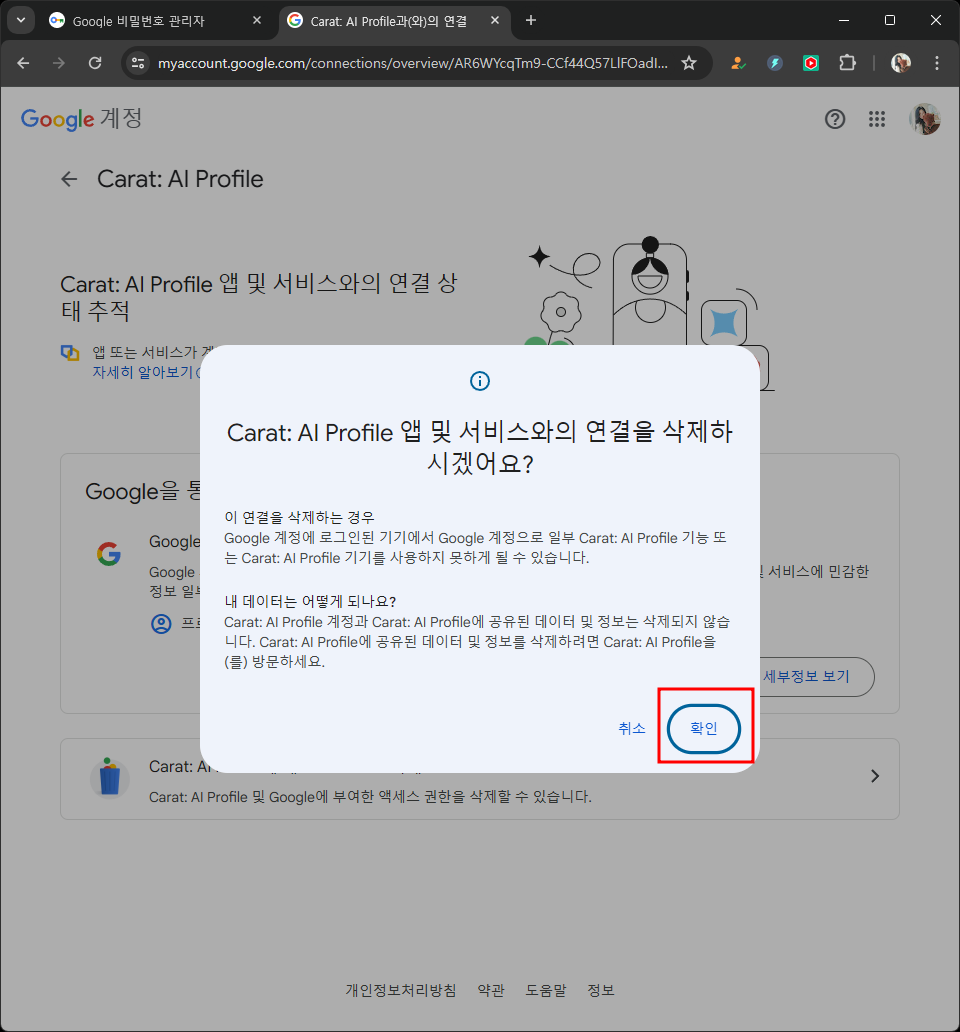The width and height of the screenshot is (960, 1032).
Task: Open the Google apps grid
Action: (876, 119)
